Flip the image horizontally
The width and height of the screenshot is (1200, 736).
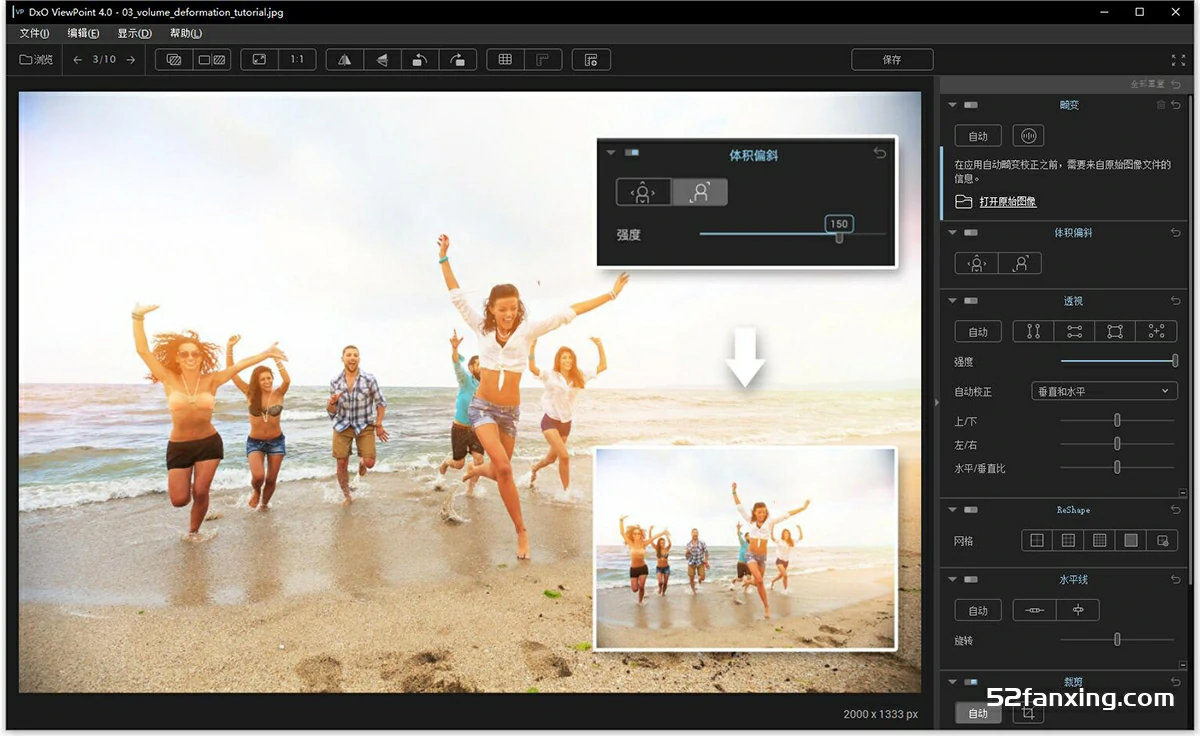point(345,60)
